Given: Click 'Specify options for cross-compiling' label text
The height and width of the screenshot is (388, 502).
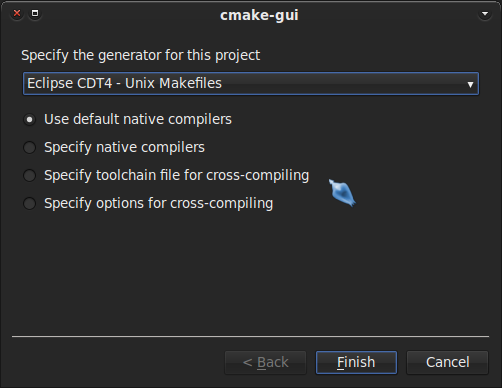Looking at the screenshot, I should click(159, 203).
